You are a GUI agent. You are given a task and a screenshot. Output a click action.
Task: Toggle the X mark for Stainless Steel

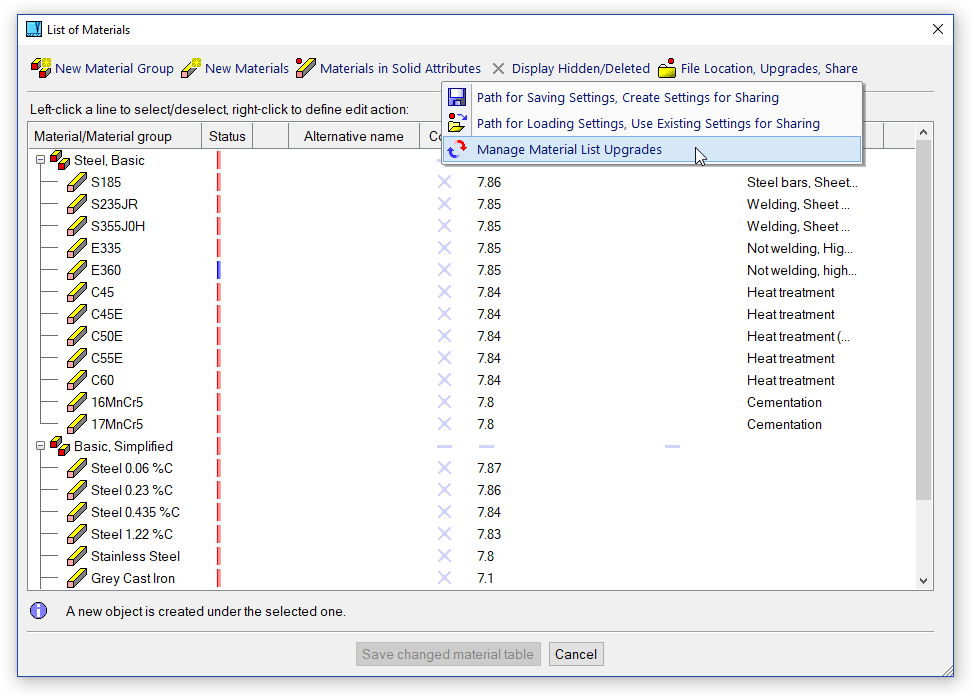coord(444,556)
